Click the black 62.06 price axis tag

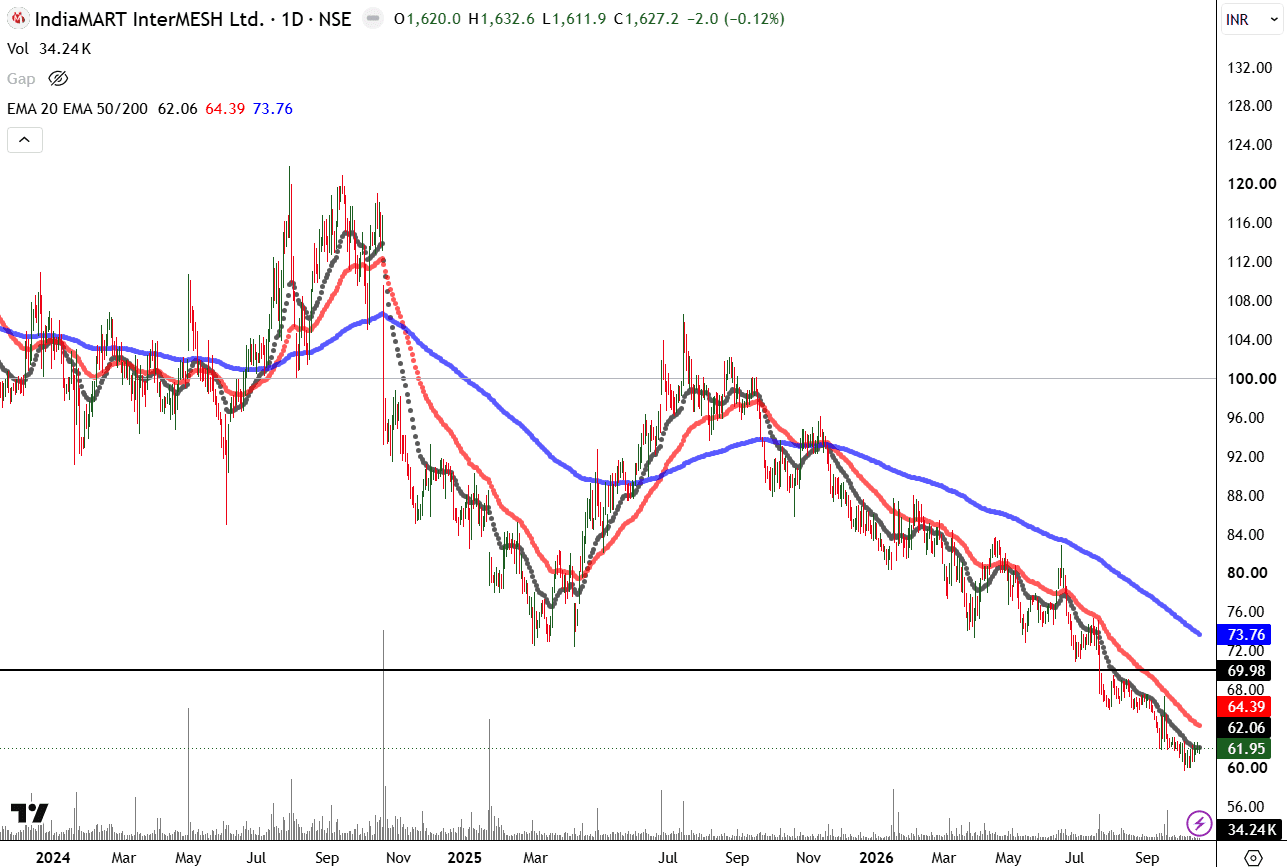[x=1245, y=728]
